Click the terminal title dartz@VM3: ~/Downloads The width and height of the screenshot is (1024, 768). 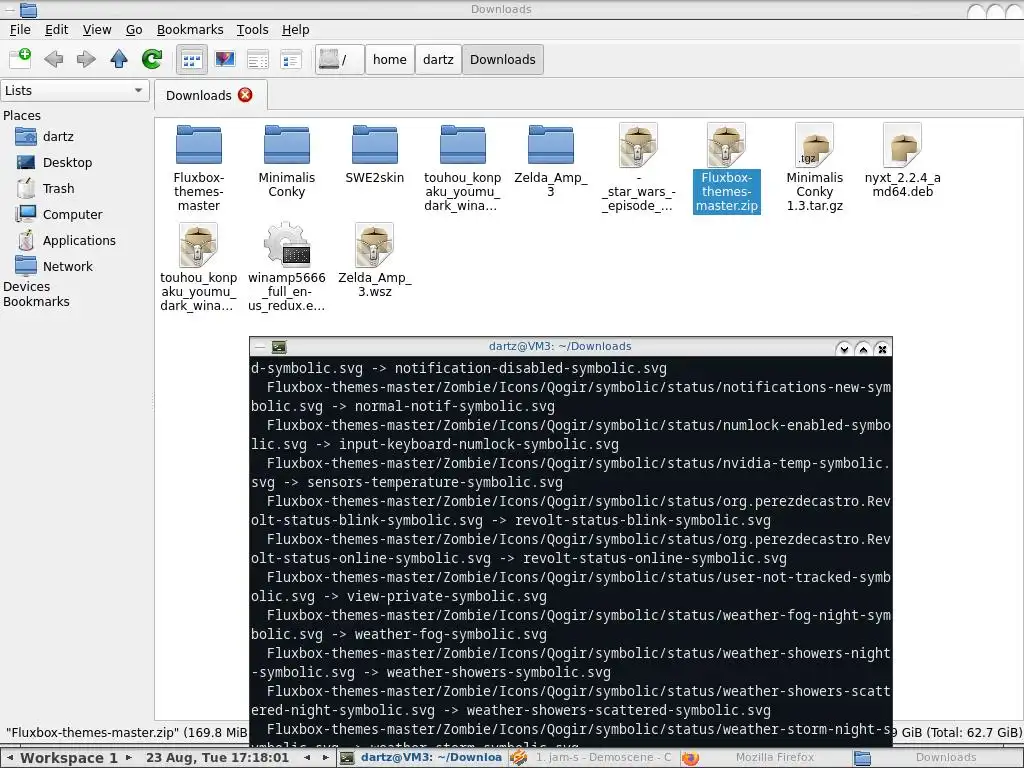(560, 346)
